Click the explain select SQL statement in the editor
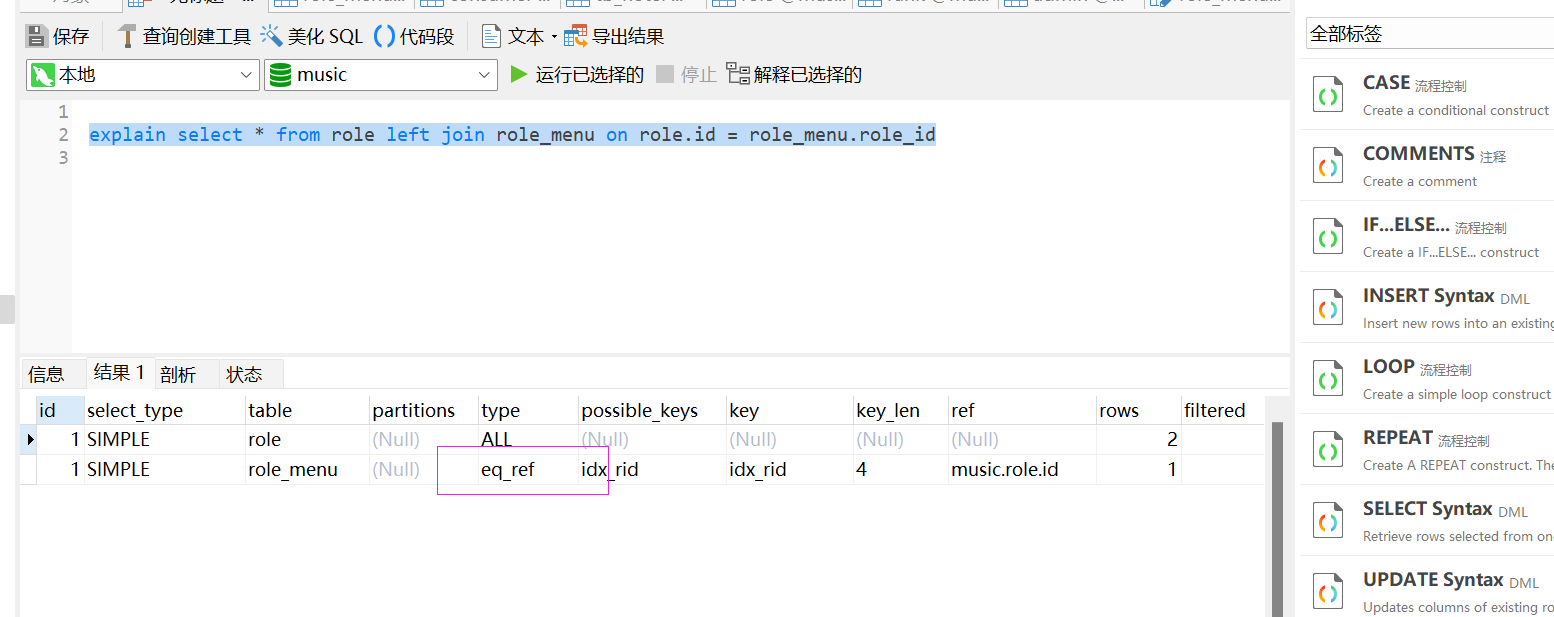The width and height of the screenshot is (1554, 617). click(512, 134)
